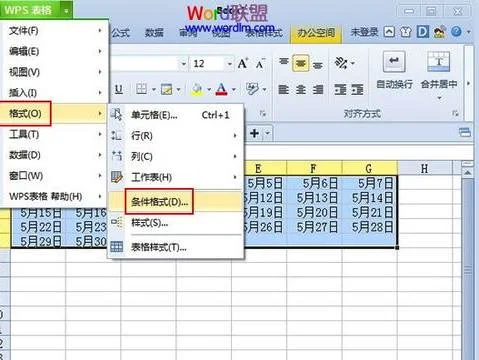The image size is (479, 360).
Task: Click the WPS 表格 application button
Action: point(29,10)
